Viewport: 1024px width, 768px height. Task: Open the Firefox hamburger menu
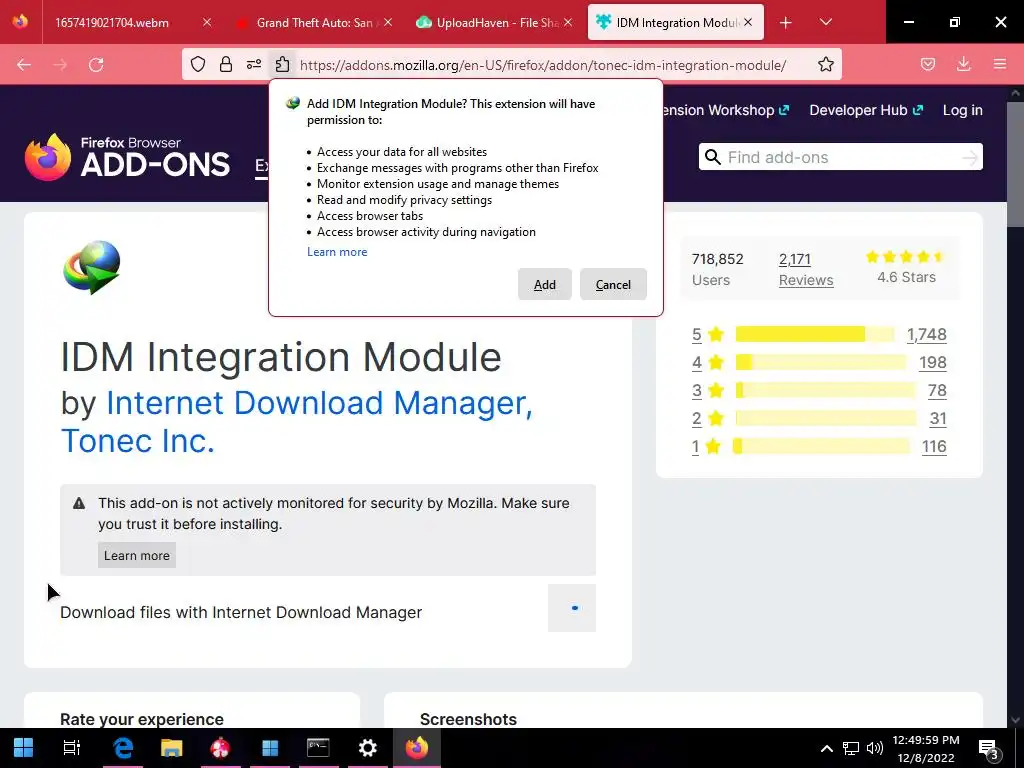pyautogui.click(x=1000, y=64)
